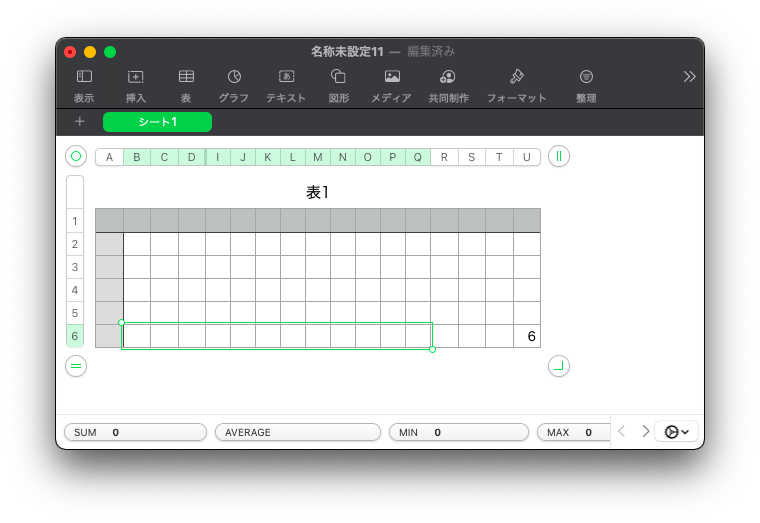Click the 共同制作 collaborate icon

[x=448, y=77]
